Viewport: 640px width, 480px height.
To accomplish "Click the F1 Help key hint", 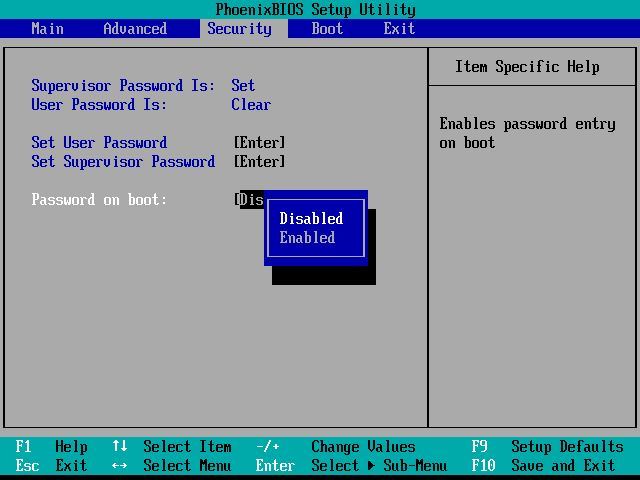I will [51, 447].
